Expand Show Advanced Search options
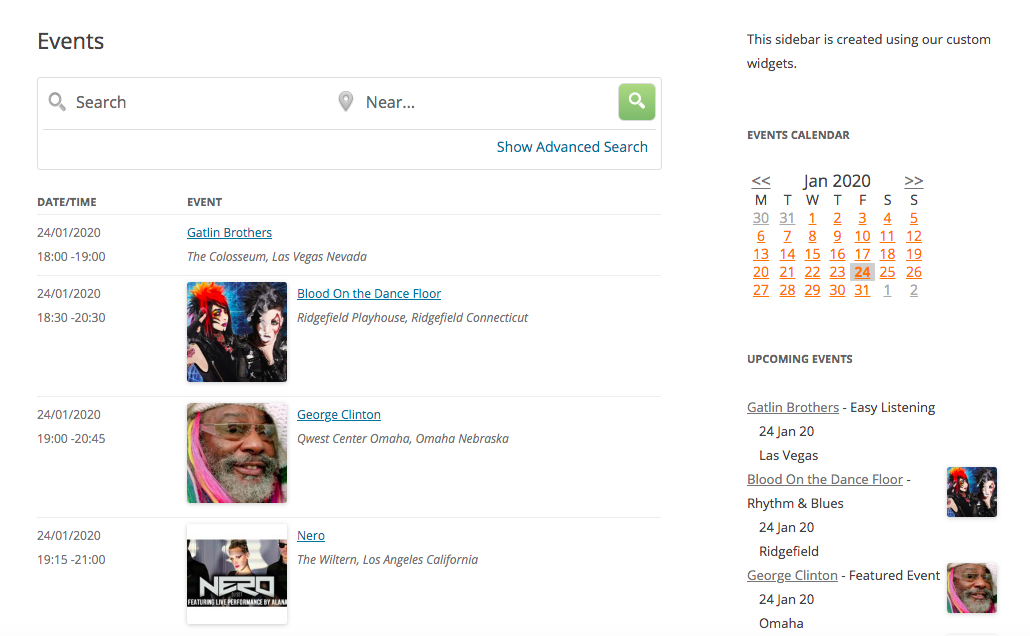 [571, 147]
